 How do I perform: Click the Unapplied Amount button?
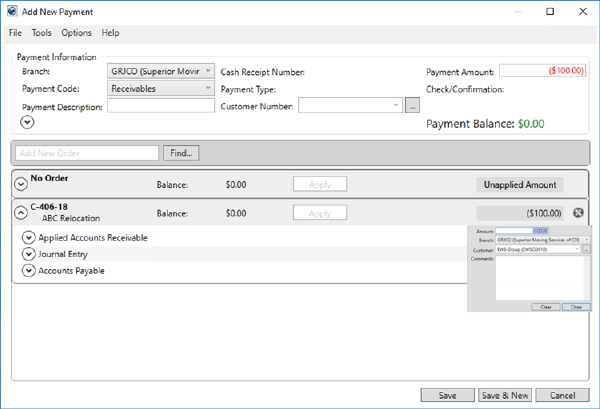point(519,184)
